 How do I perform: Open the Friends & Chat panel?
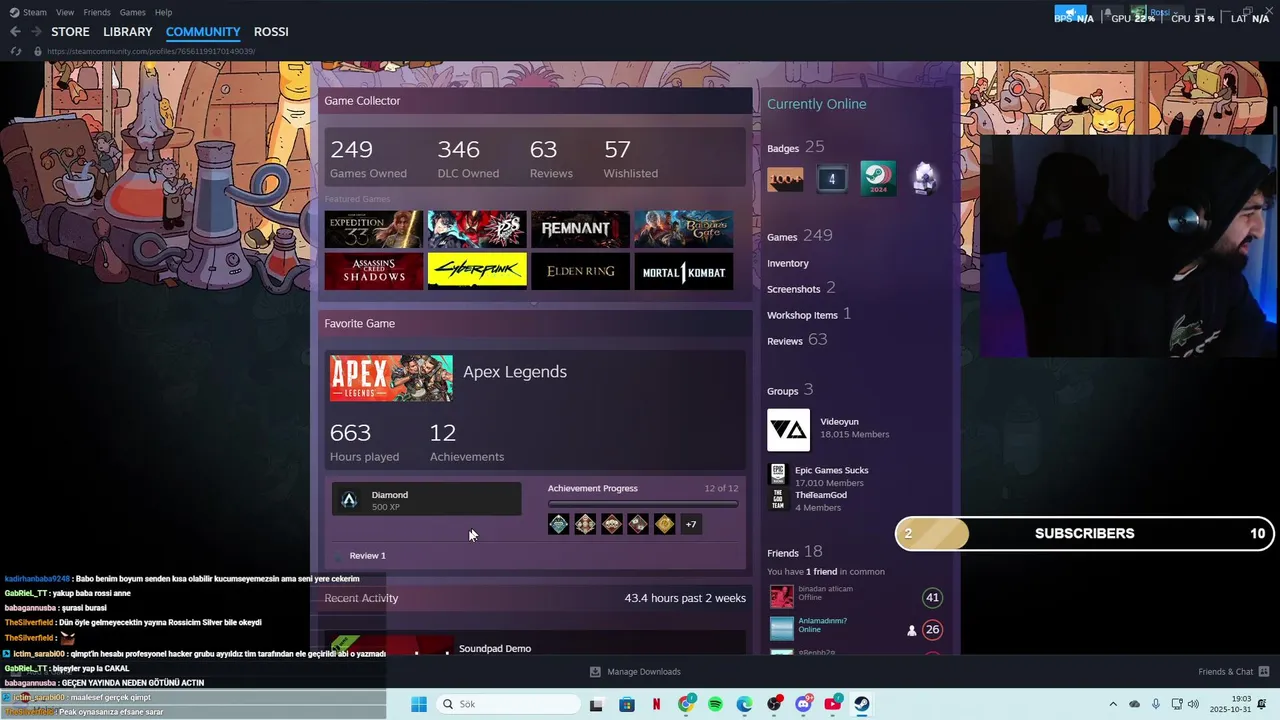point(1234,672)
